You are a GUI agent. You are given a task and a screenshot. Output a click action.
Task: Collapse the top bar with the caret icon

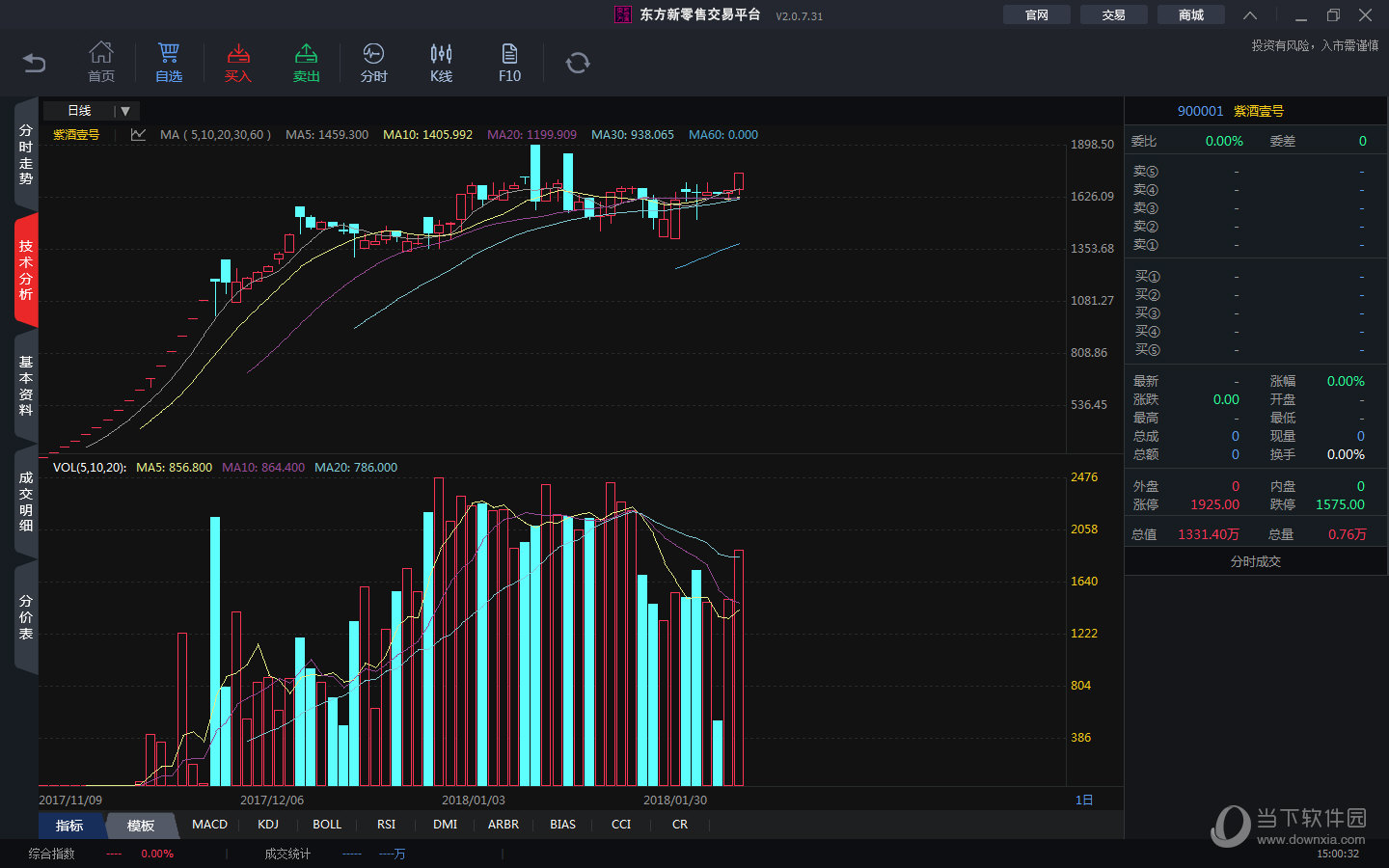pyautogui.click(x=1250, y=14)
